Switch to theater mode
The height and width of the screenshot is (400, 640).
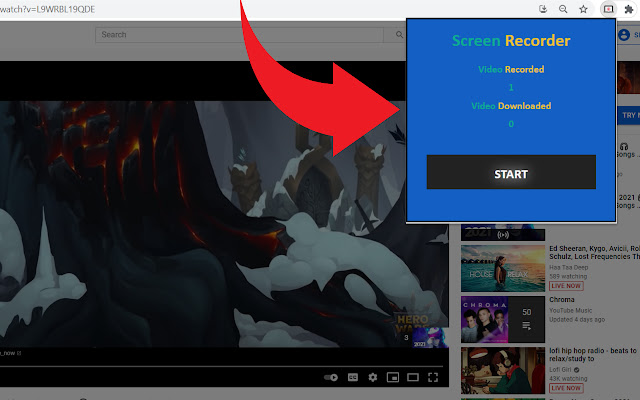pyautogui.click(x=413, y=377)
